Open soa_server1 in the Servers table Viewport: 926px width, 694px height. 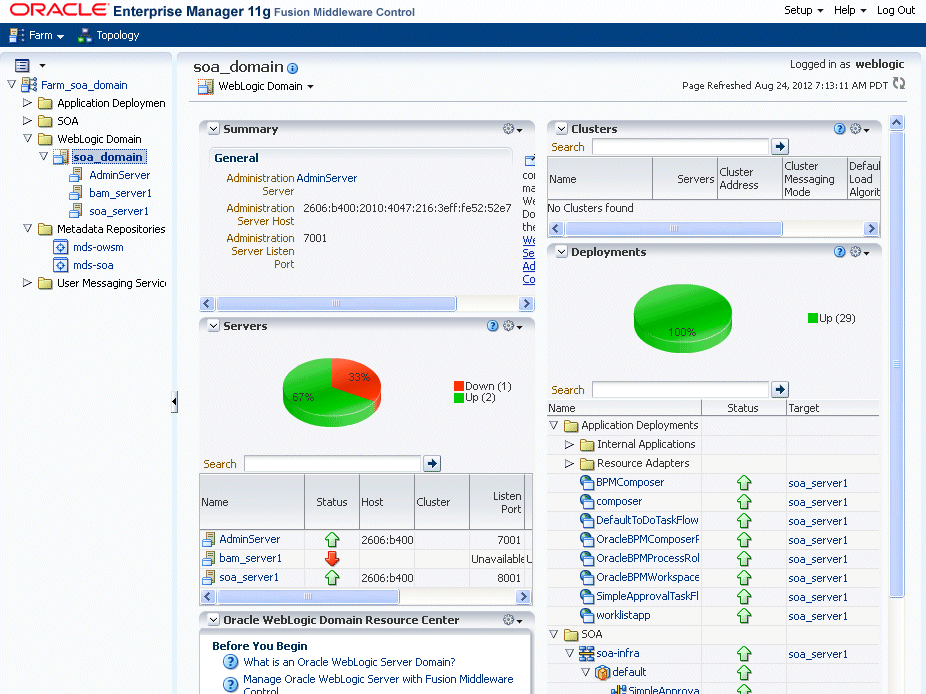(249, 577)
